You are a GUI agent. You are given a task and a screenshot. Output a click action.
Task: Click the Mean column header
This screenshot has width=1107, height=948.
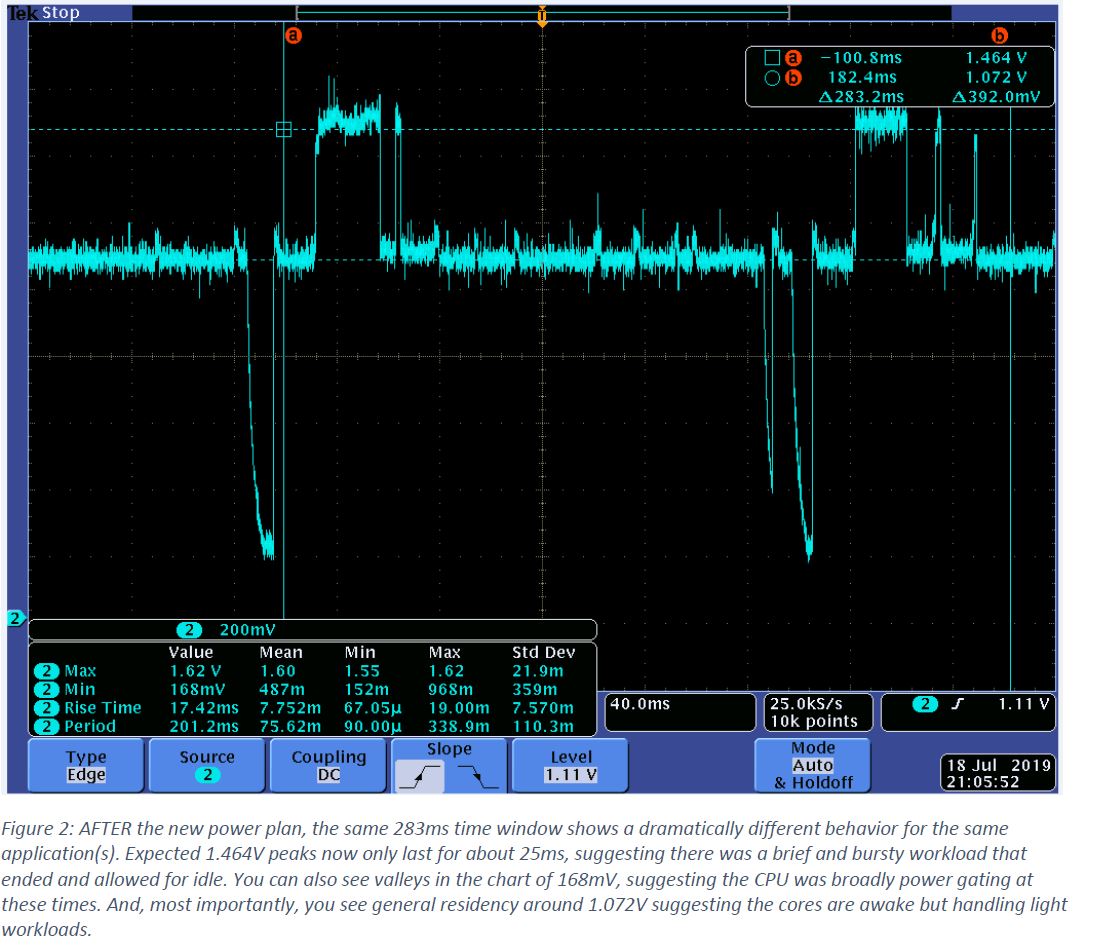click(x=281, y=652)
